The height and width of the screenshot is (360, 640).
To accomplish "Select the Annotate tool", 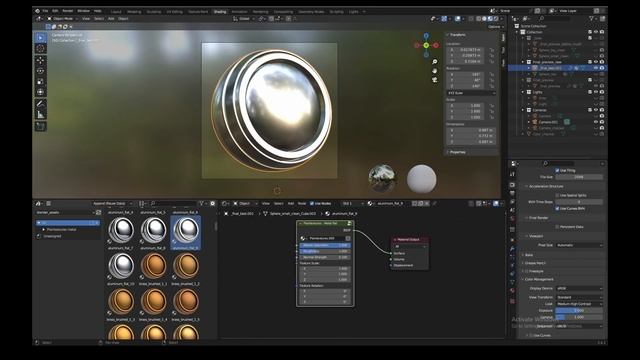I will pyautogui.click(x=40, y=104).
